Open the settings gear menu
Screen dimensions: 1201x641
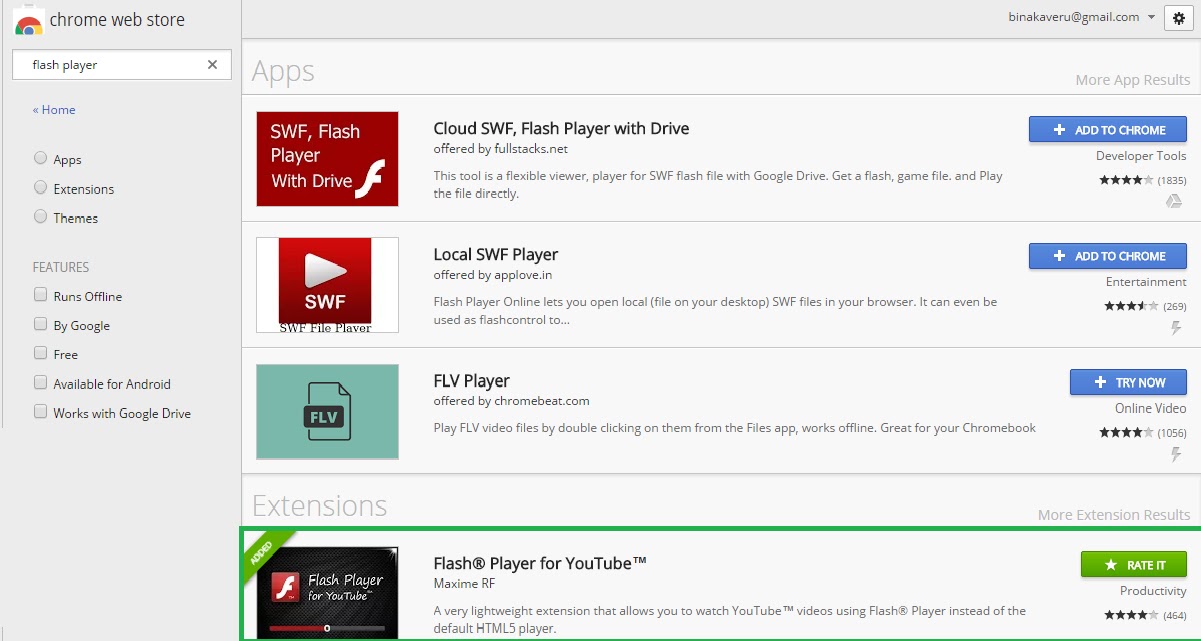1179,17
